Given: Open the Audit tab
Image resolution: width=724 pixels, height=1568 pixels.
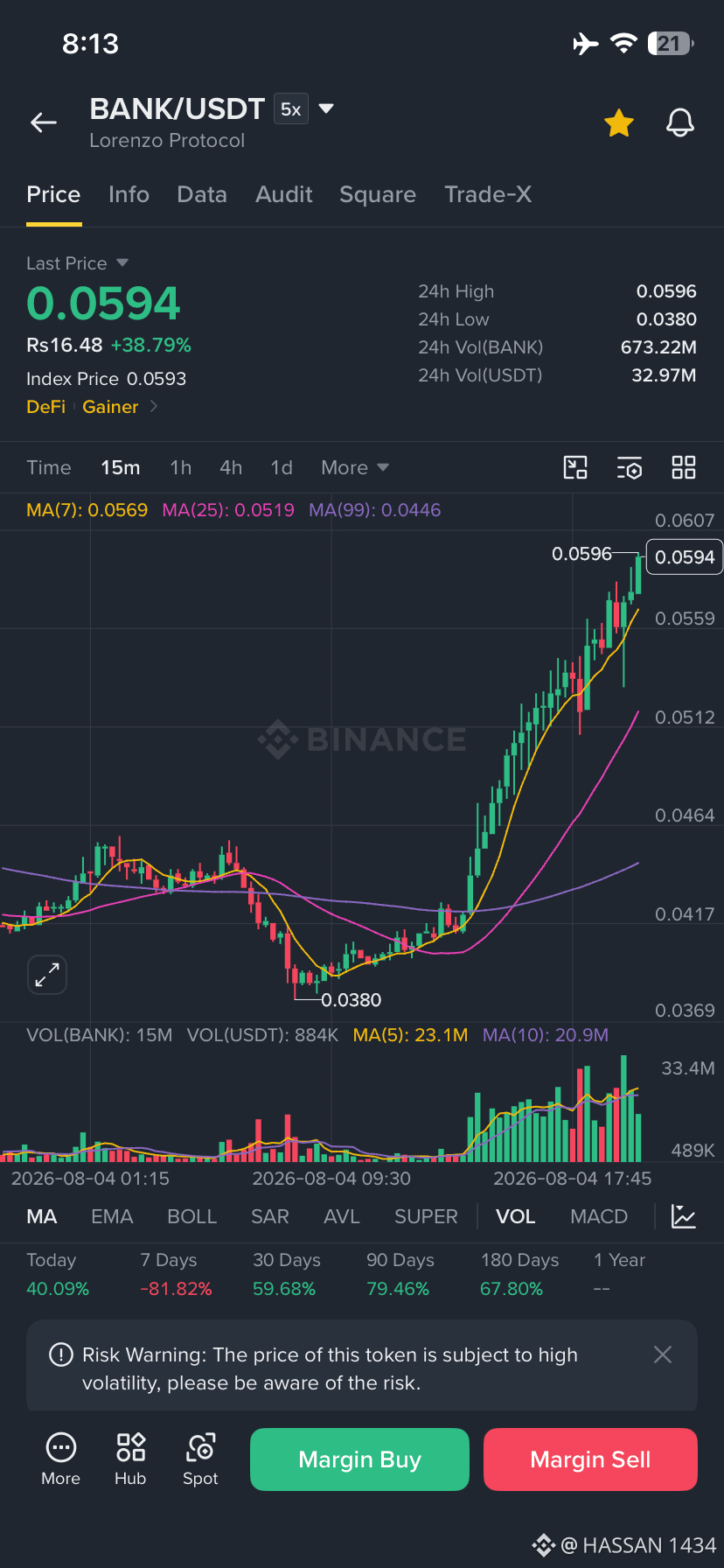Looking at the screenshot, I should [284, 194].
